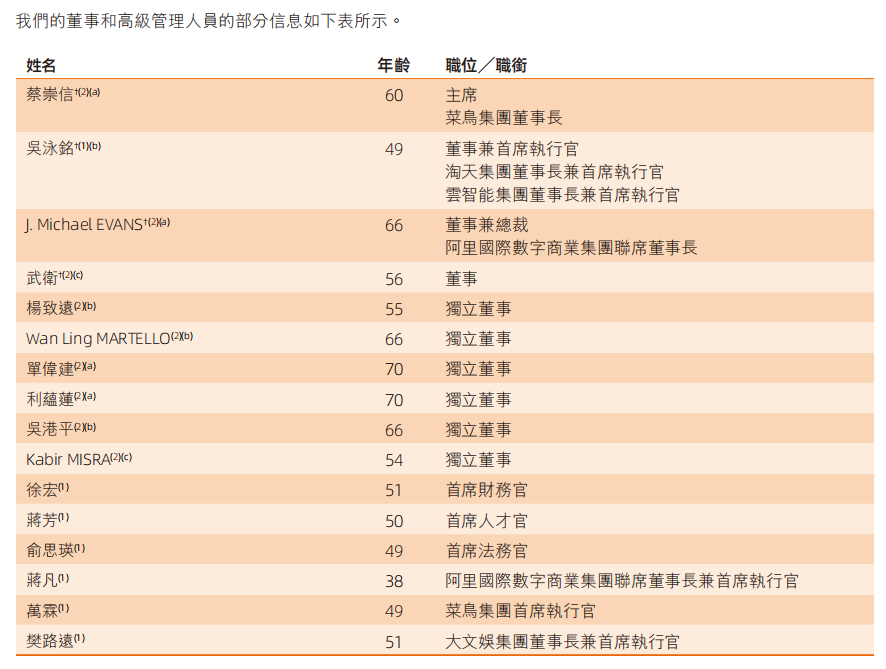Click 阿里國際數字商業集團聯席董事長兼首席執行官 title
This screenshot has width=886, height=669.
[x=622, y=581]
